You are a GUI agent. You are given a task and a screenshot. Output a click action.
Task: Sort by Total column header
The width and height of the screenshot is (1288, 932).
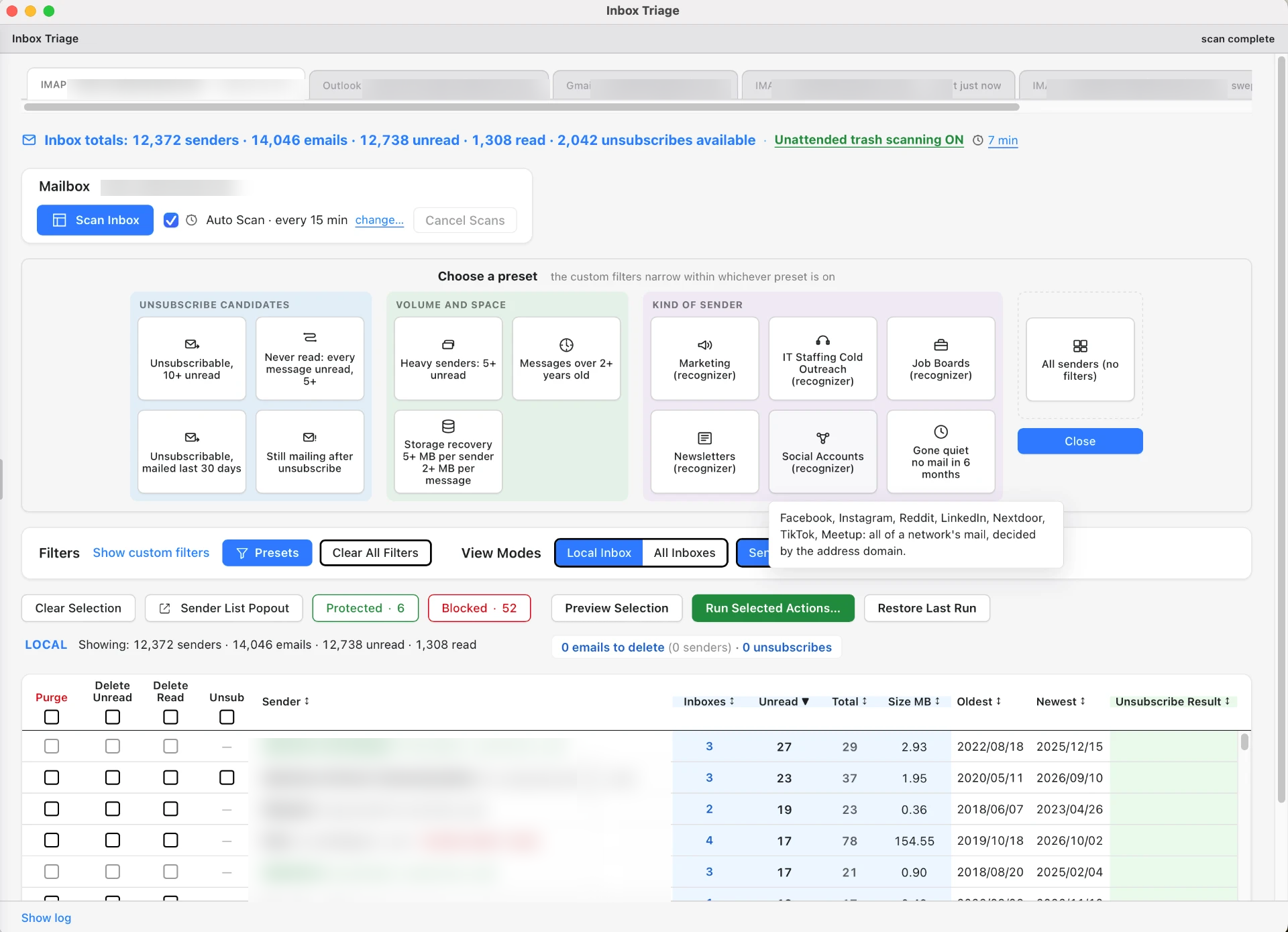(x=849, y=701)
